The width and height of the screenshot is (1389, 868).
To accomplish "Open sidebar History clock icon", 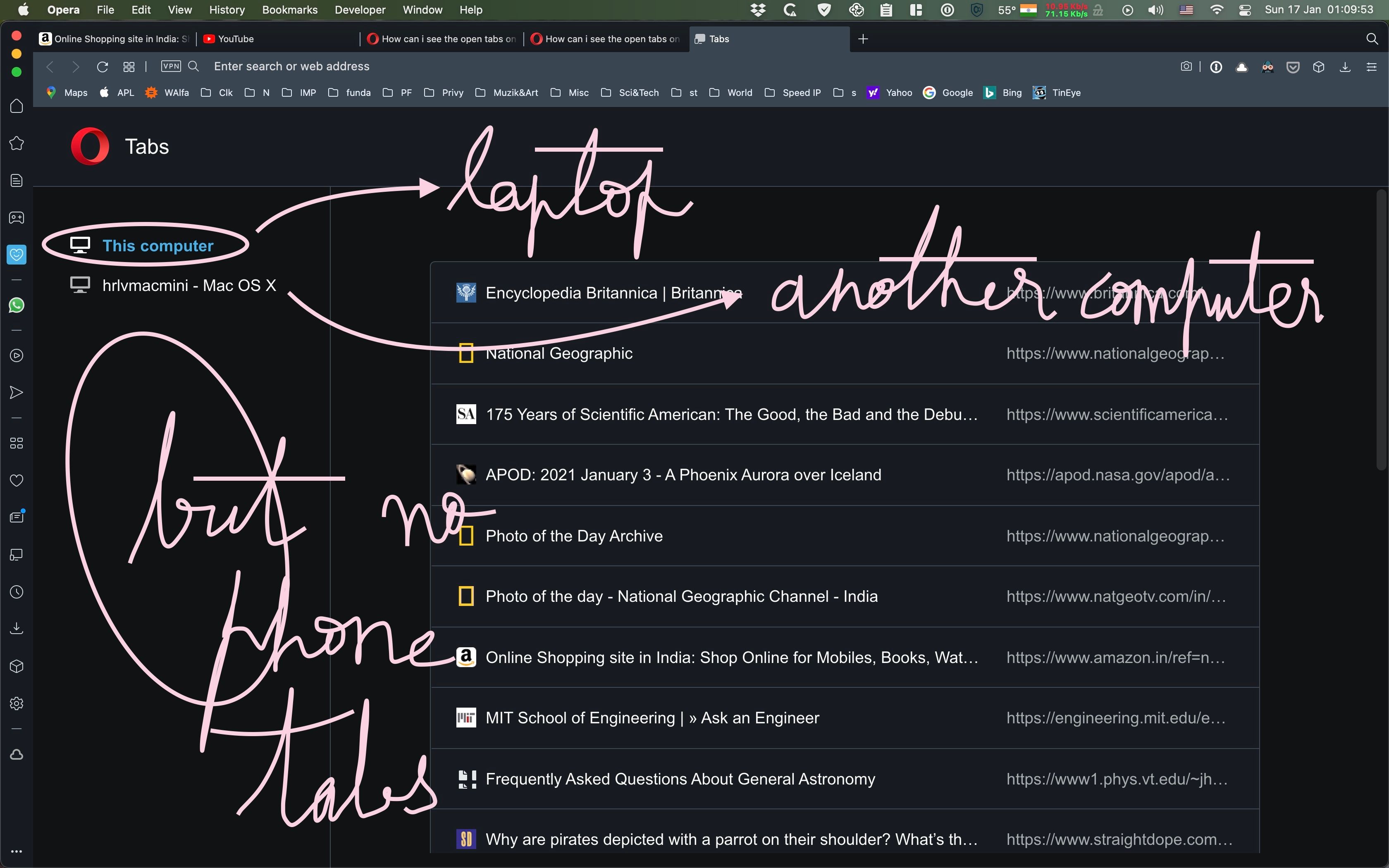I will pos(17,592).
